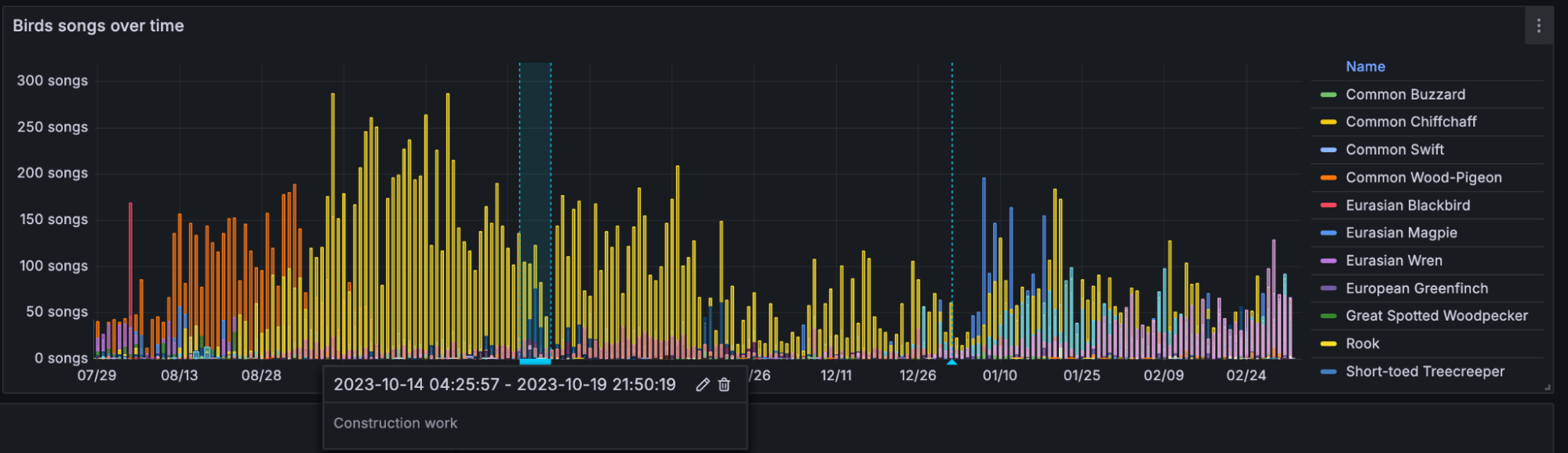Toggle Common Wood-Pigeon series in legend
The image size is (1568, 453).
[1424, 178]
